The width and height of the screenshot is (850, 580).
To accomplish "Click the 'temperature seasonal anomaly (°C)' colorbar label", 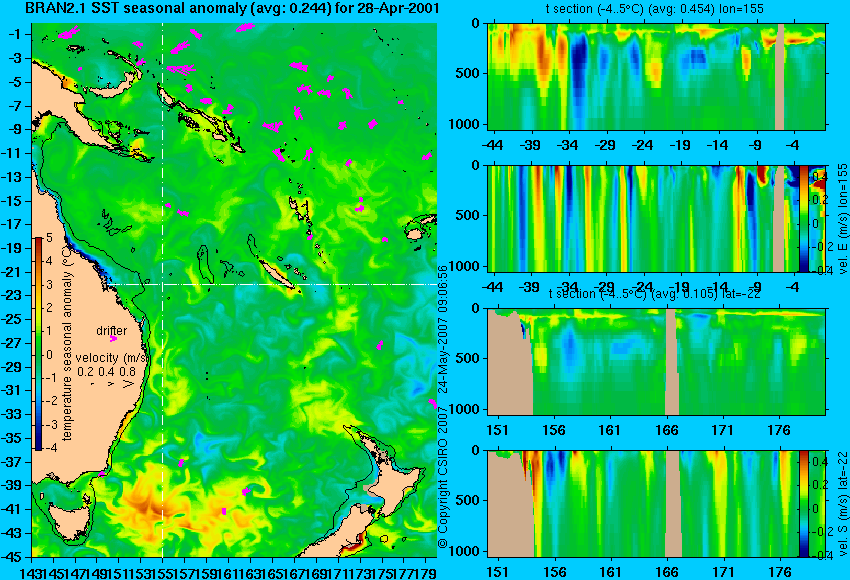I will tap(67, 343).
